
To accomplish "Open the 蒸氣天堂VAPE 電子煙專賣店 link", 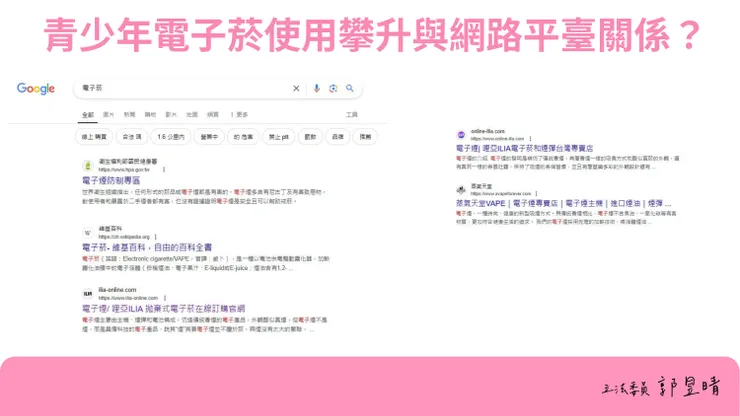I will pyautogui.click(x=563, y=204).
